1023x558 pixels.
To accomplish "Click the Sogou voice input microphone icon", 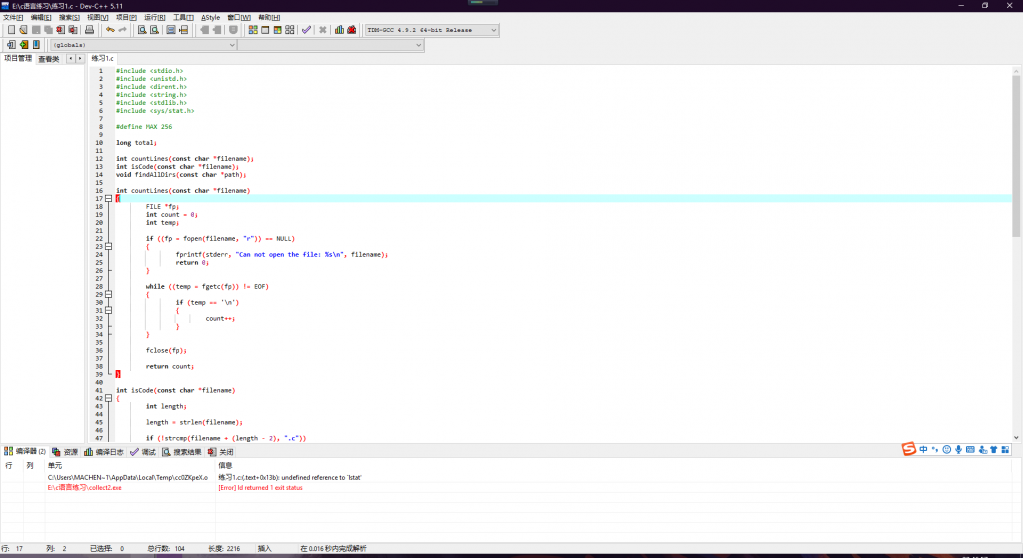I will pos(958,450).
